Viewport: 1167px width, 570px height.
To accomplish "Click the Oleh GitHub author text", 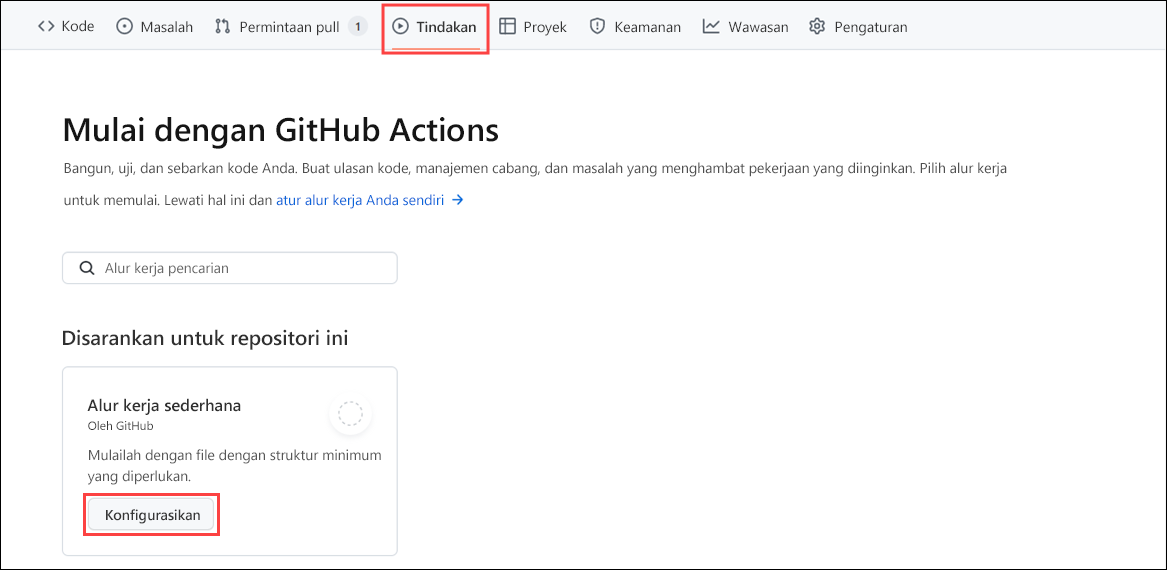I will (x=121, y=426).
